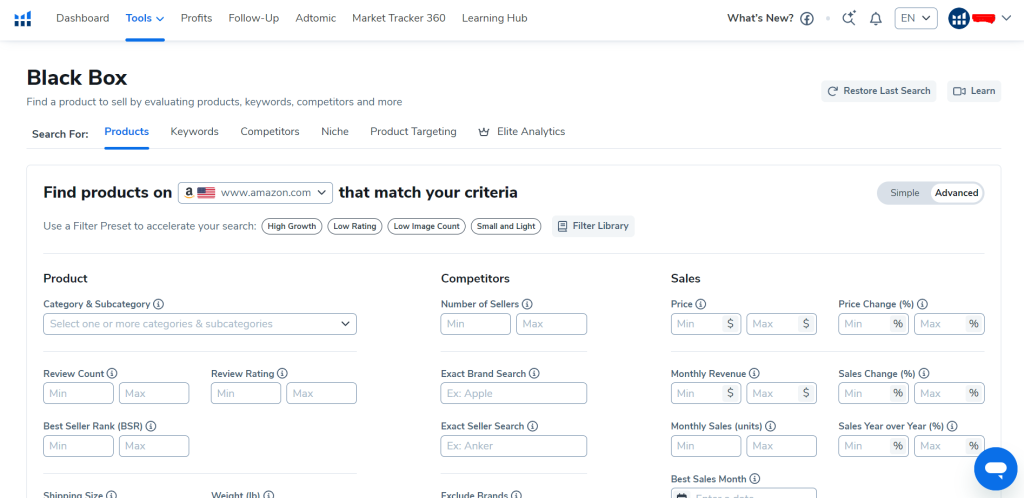
Task: Click the Monthly Revenue Max field
Action: [782, 394]
